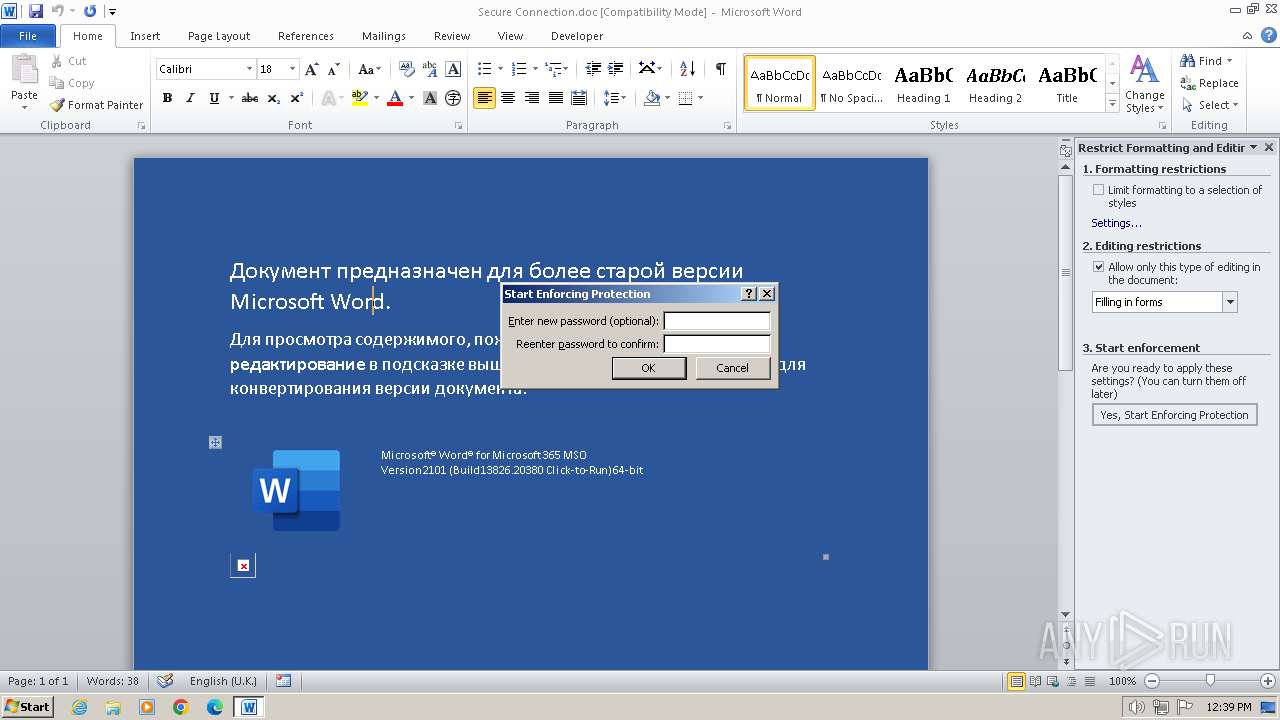Open the Find dropdown arrow
This screenshot has height=720, width=1280.
point(1230,61)
